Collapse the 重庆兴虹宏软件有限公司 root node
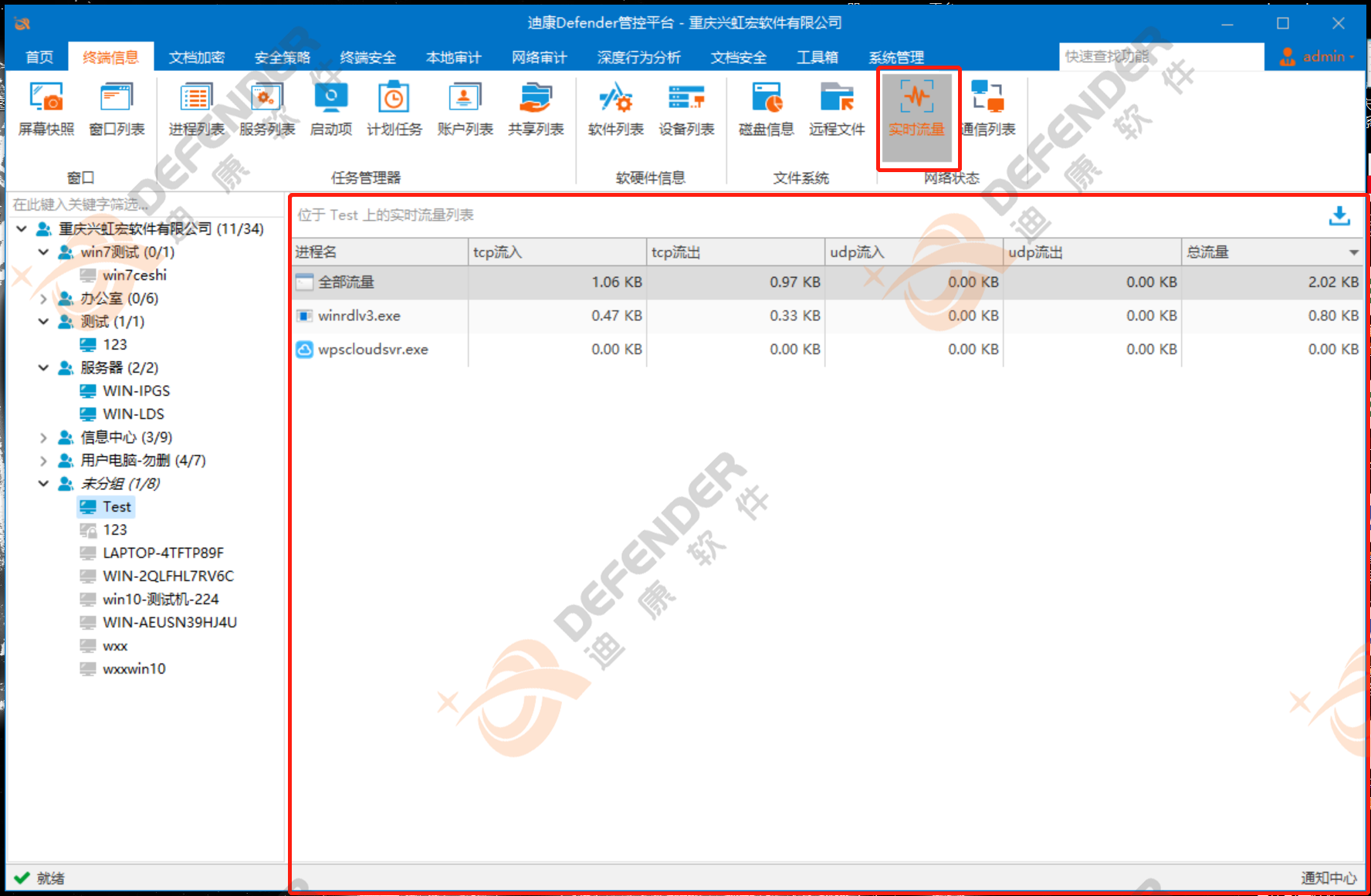1371x896 pixels. (x=22, y=229)
